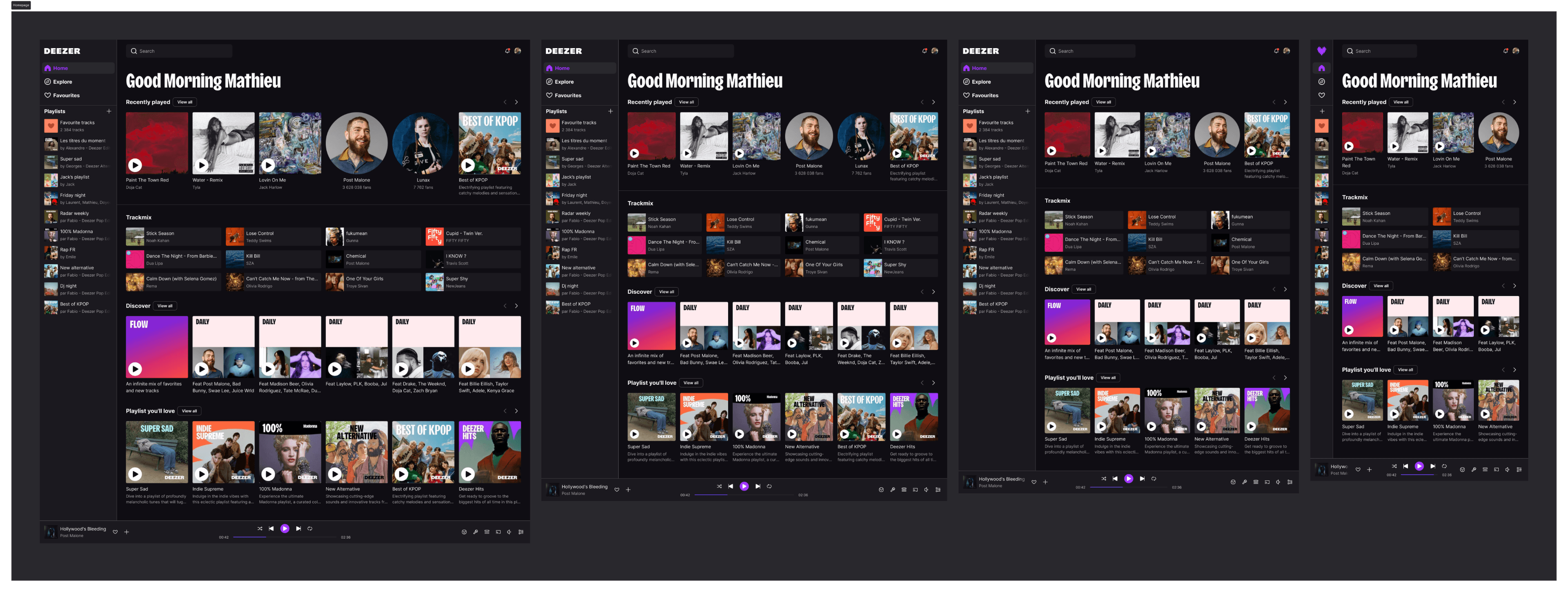Skip to previous track in leftmost frame player

point(272,529)
